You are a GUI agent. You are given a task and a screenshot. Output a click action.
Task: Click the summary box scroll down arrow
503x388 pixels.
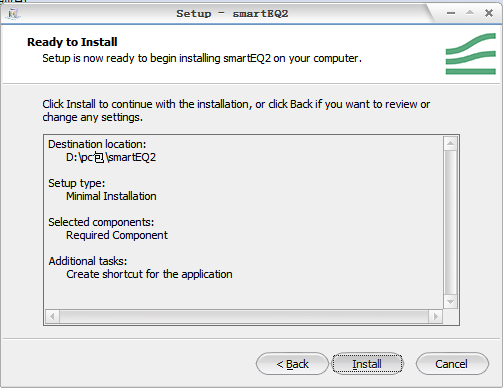point(450,302)
